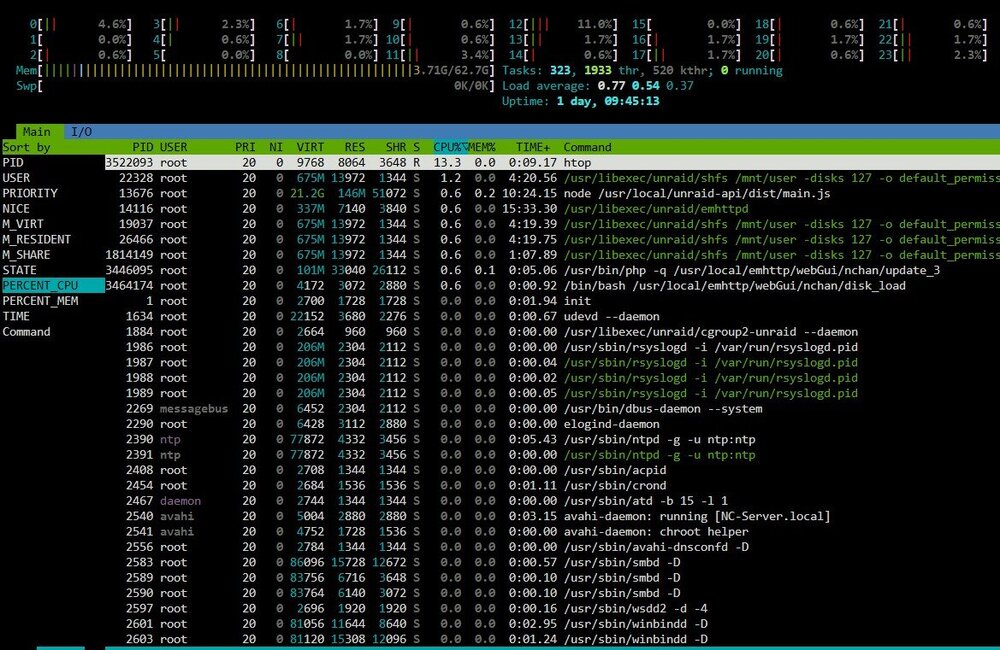Select M_SHARE sort option
This screenshot has width=1000, height=650.
[52, 255]
